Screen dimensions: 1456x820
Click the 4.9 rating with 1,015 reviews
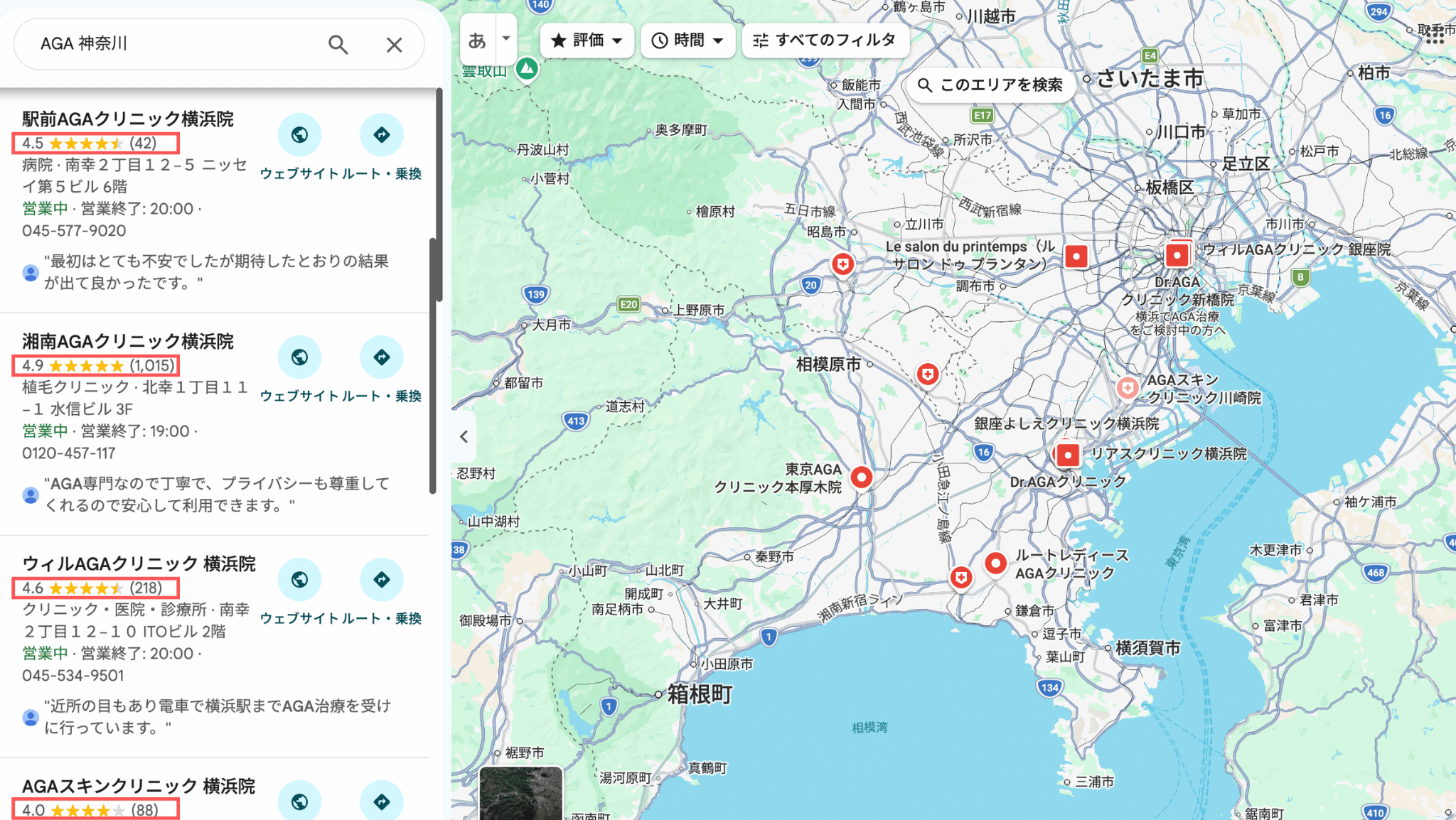pyautogui.click(x=97, y=366)
